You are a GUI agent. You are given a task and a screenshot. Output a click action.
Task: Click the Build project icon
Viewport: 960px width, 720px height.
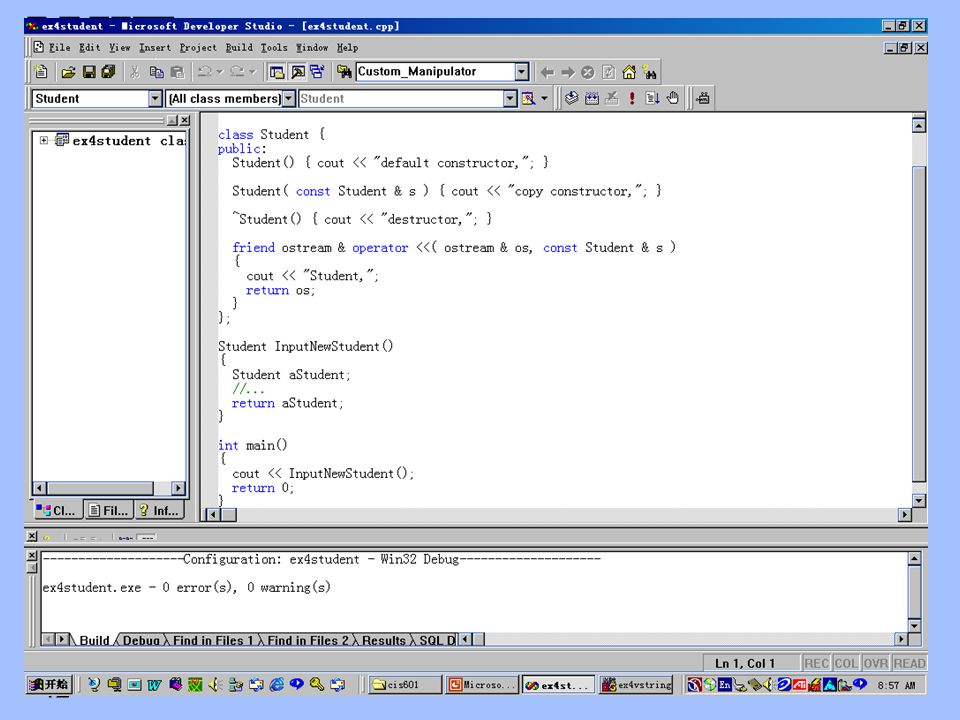click(x=591, y=98)
